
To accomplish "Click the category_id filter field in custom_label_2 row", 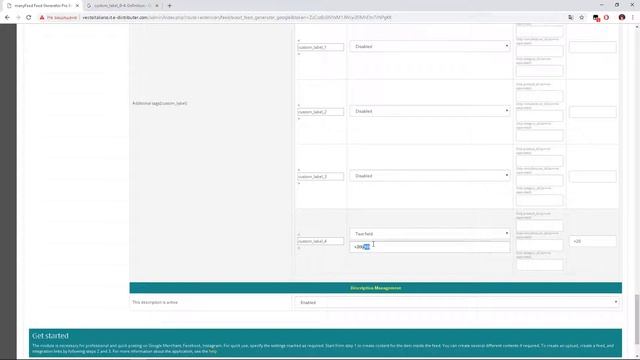I will (540, 135).
